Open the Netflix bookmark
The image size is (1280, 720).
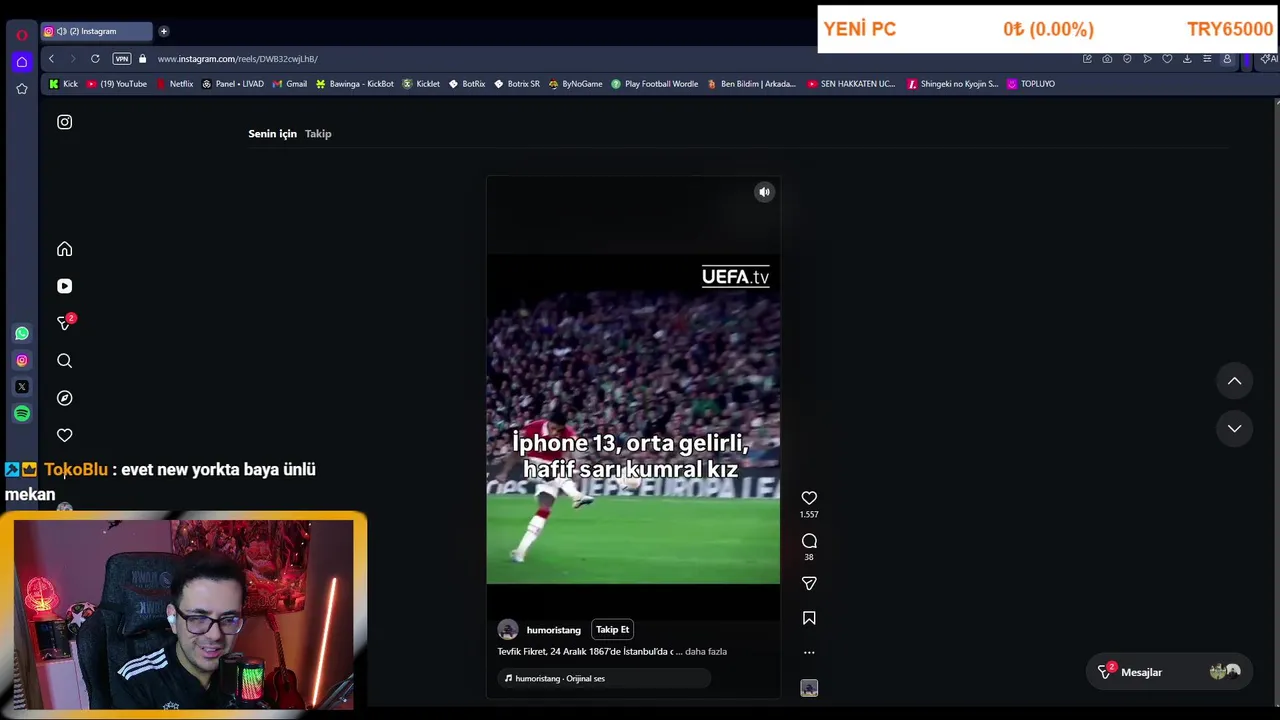[x=174, y=84]
